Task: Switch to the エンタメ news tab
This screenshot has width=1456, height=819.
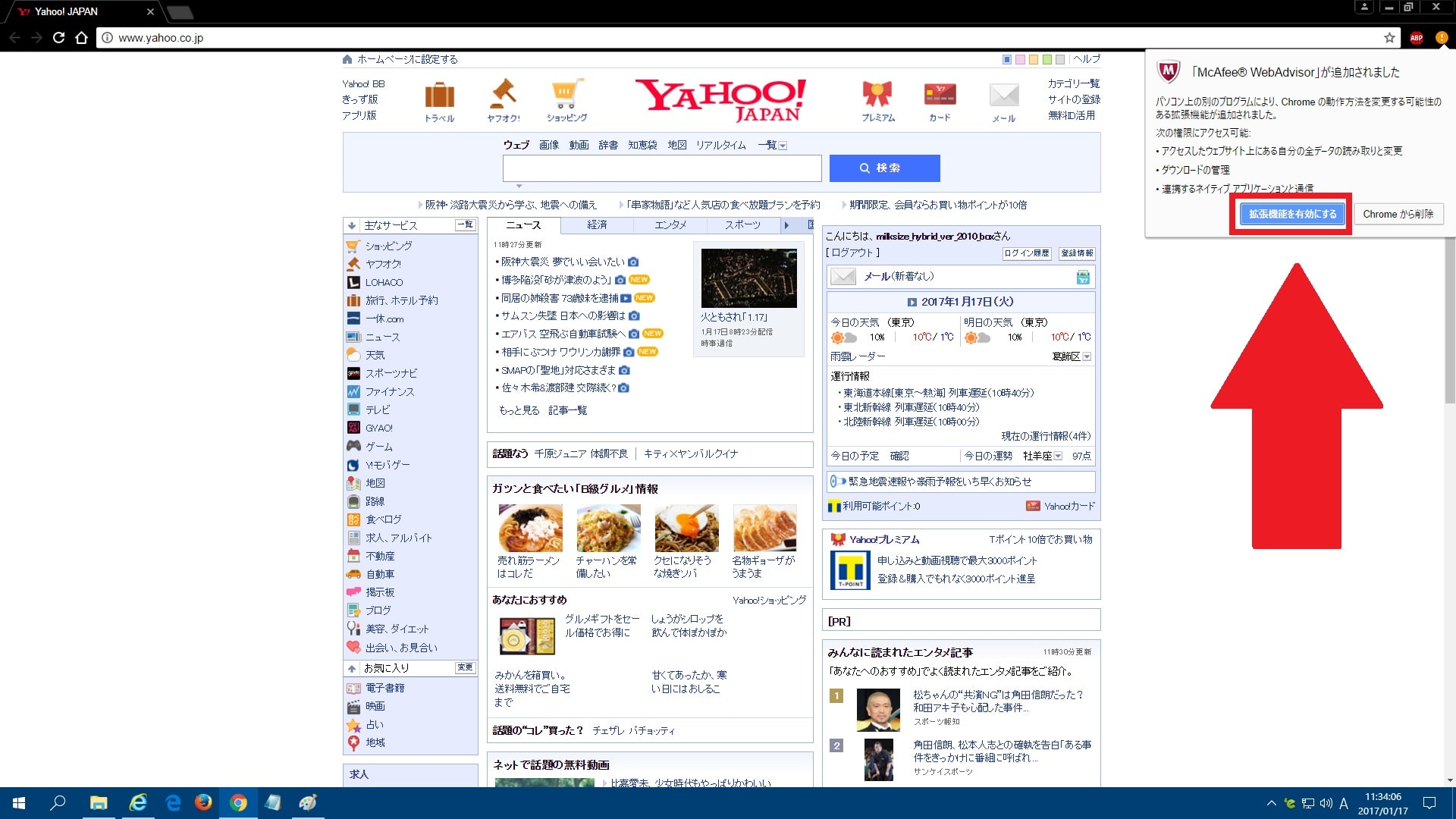Action: coord(670,225)
